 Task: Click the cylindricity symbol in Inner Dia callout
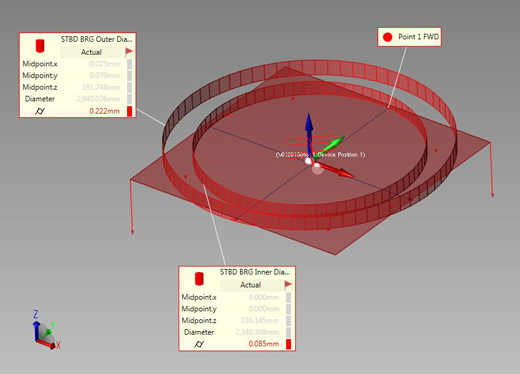199,344
